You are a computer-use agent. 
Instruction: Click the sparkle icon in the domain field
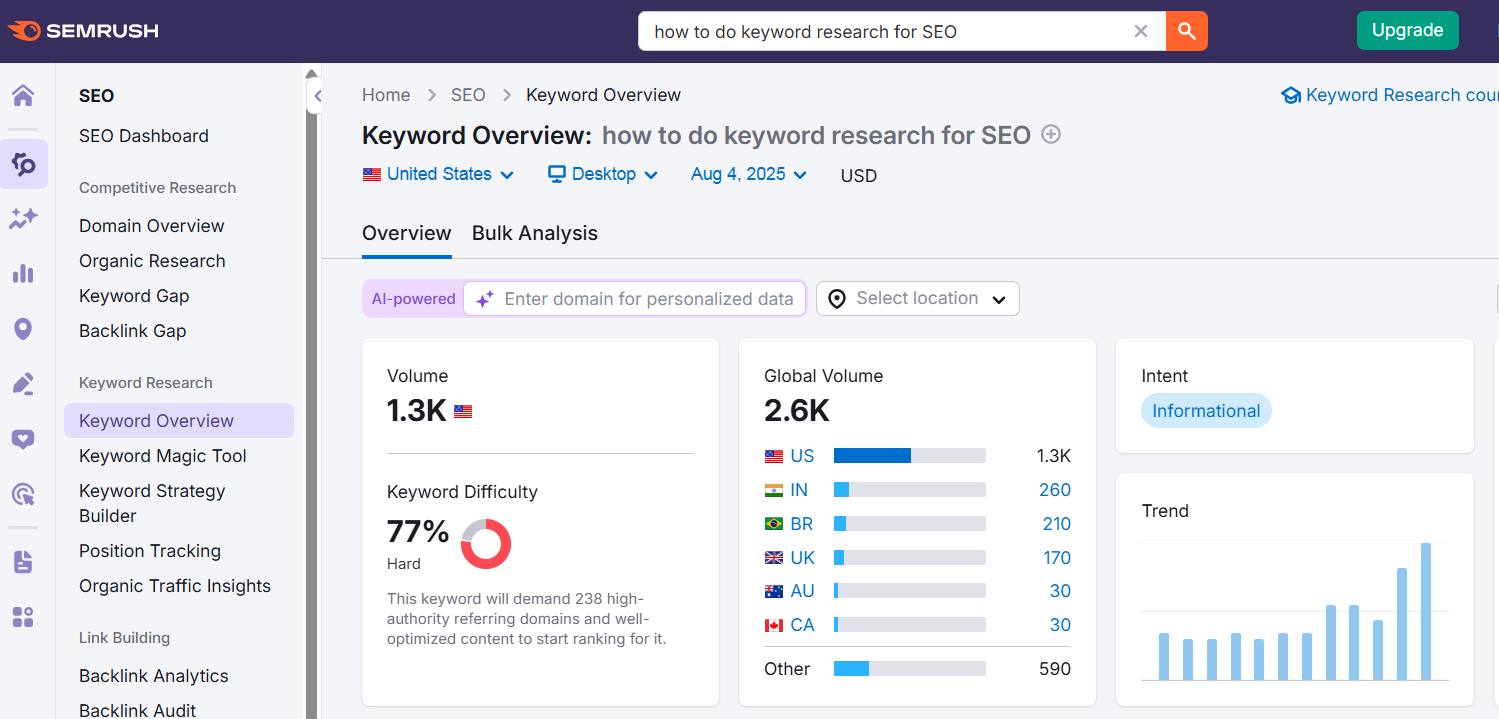tap(485, 299)
